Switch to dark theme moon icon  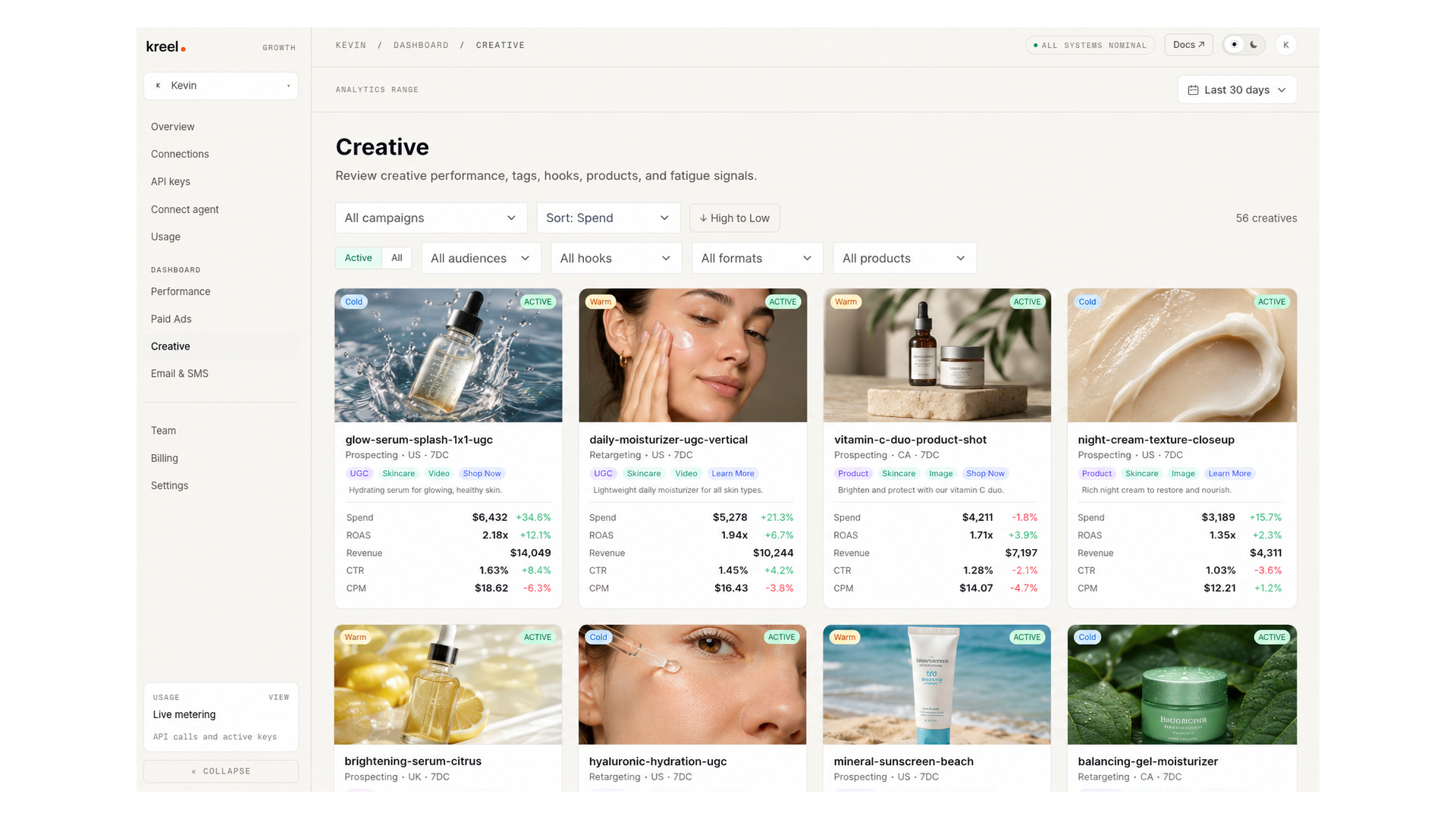coord(1254,45)
